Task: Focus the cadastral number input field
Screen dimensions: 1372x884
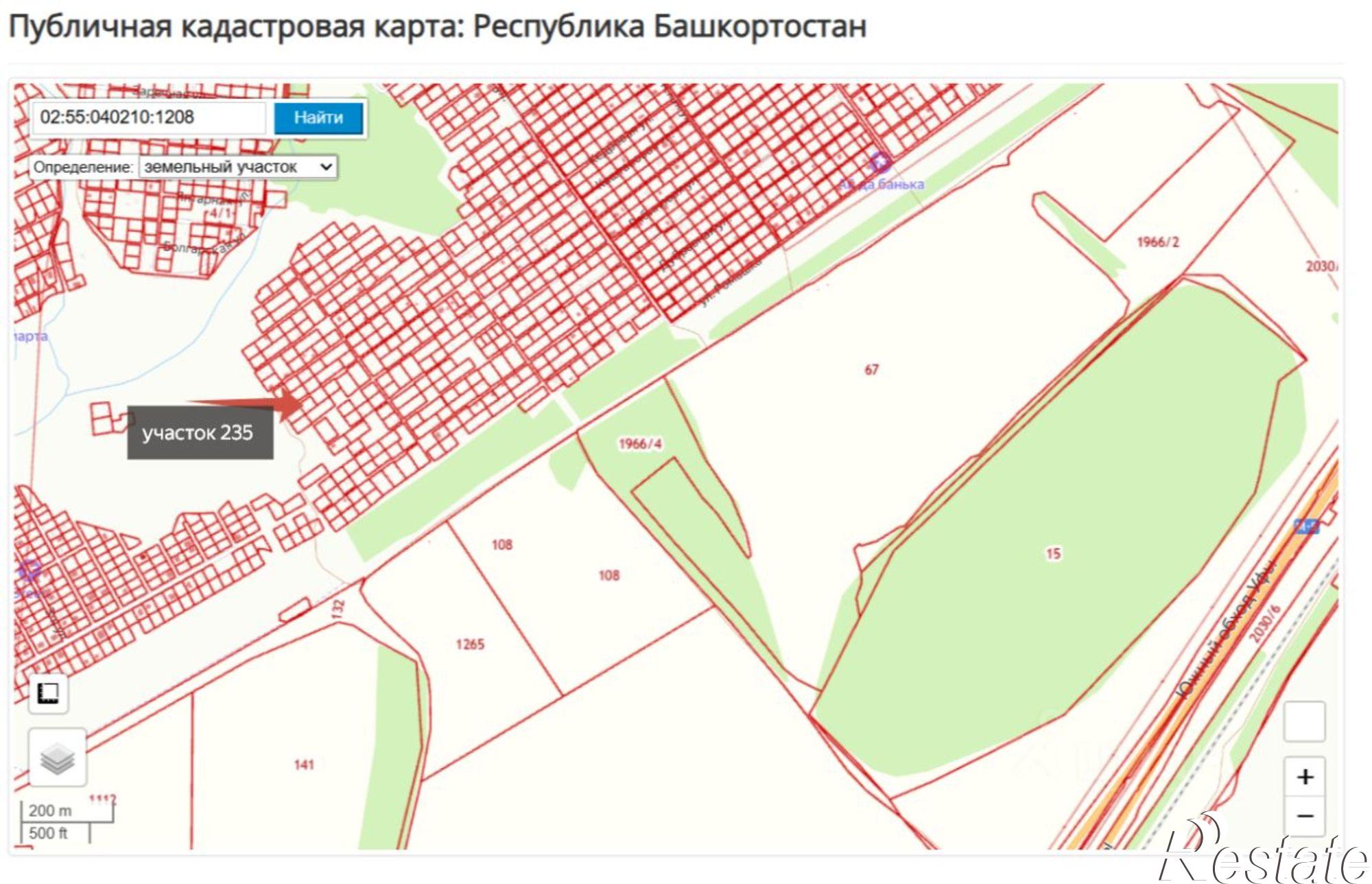Action: [149, 117]
